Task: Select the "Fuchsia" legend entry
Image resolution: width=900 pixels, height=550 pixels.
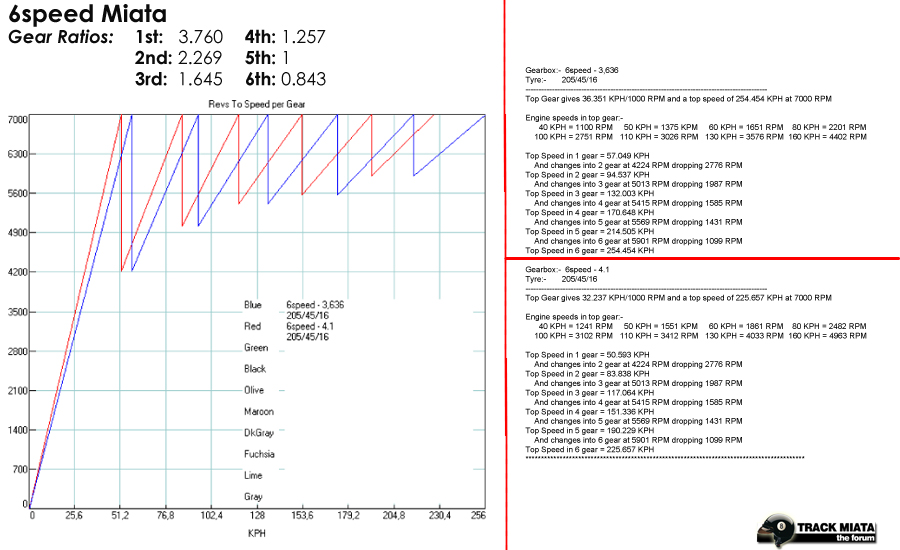Action: (x=259, y=454)
